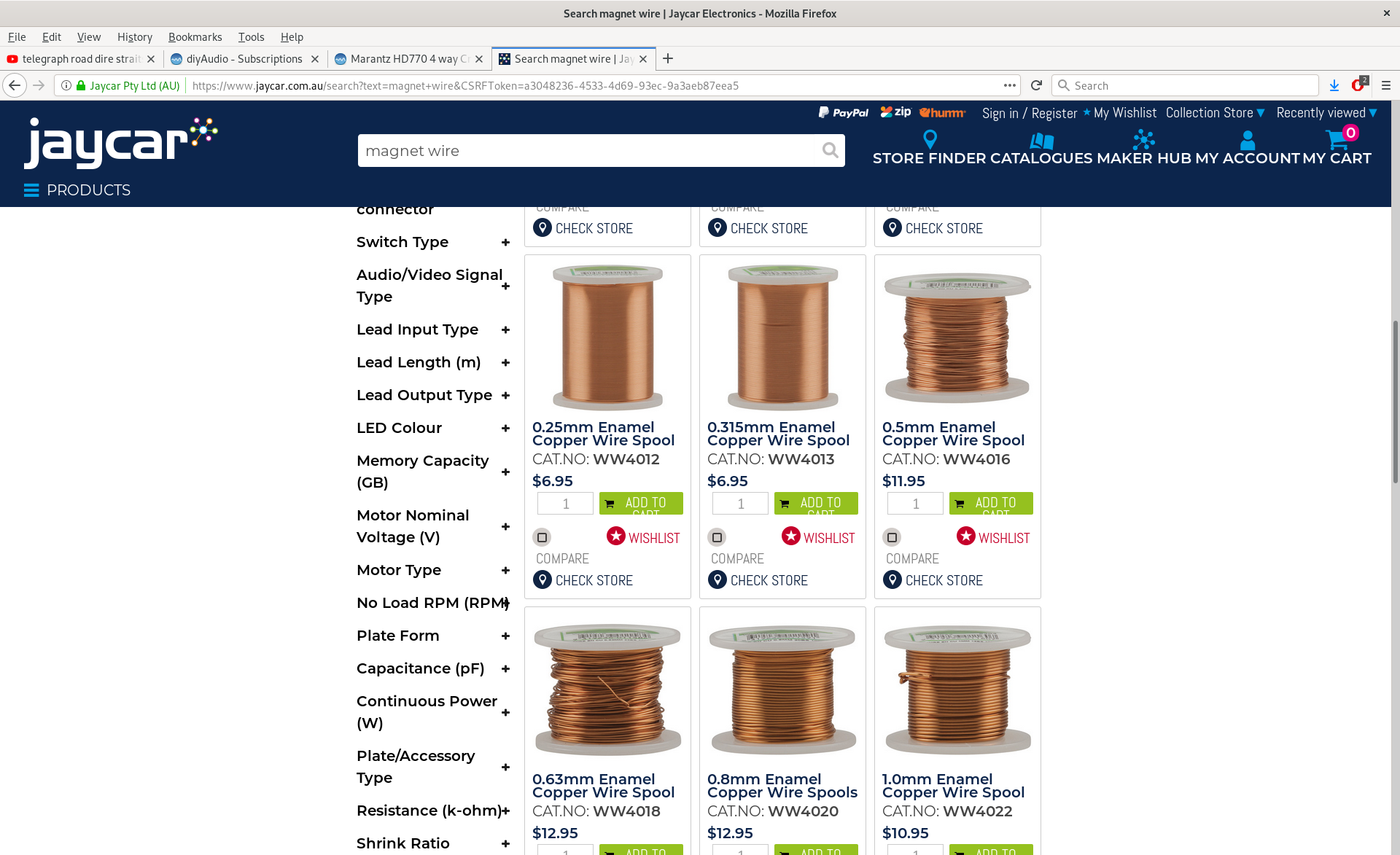This screenshot has width=1400, height=855.
Task: Open Collection Store dropdown
Action: tap(1216, 113)
